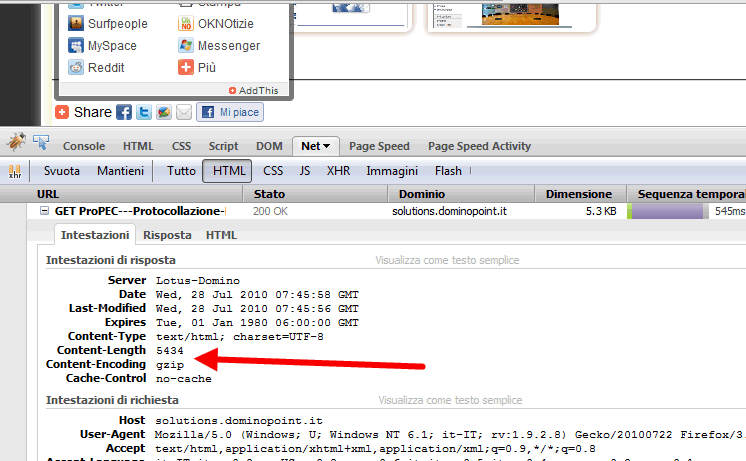Click the red plus Più icon
The width and height of the screenshot is (746, 461).
tap(186, 67)
